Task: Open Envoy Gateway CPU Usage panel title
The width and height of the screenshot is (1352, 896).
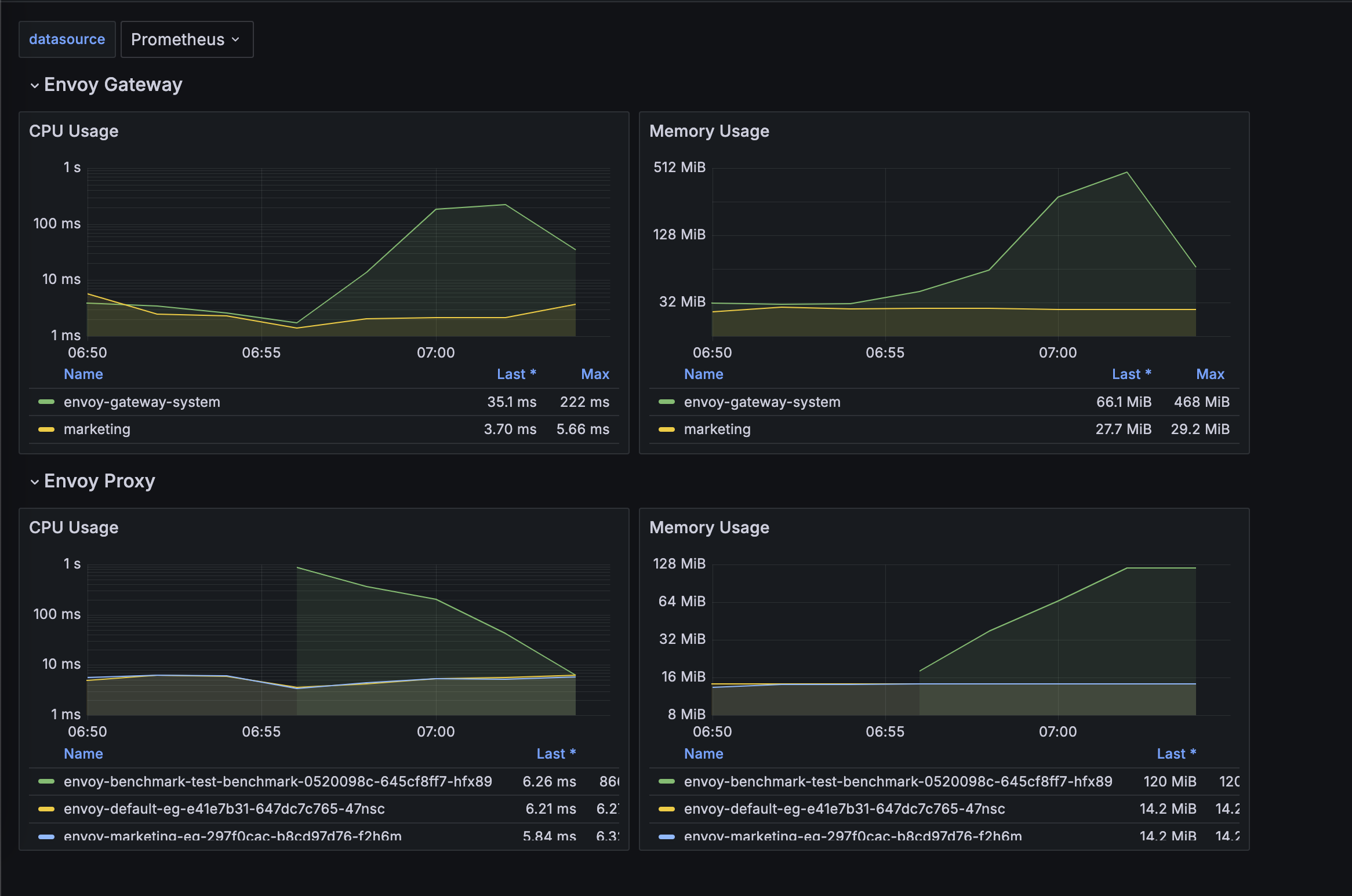Action: 74,132
